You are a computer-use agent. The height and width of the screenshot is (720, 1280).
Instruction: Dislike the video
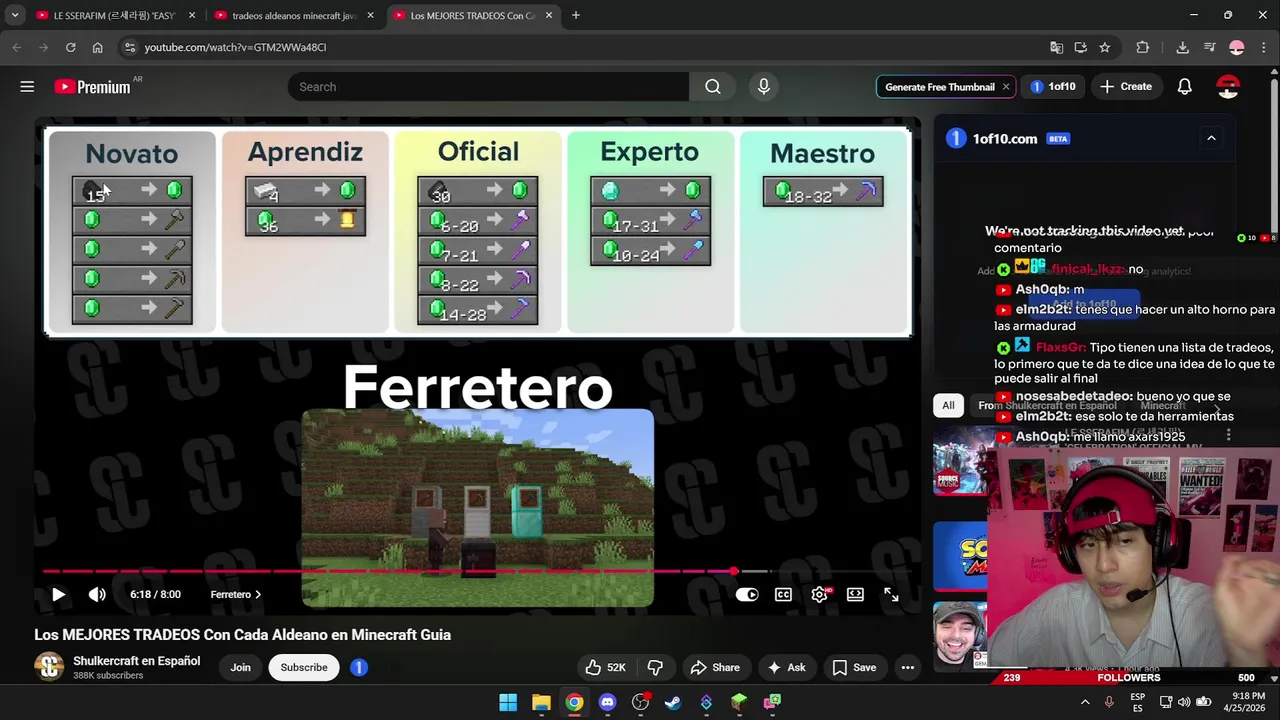[x=655, y=667]
